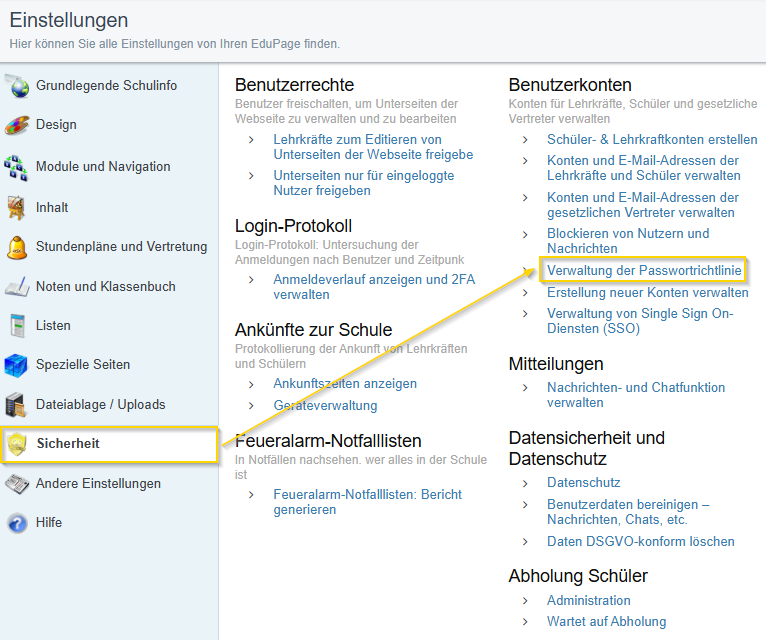Click Geräteverwaltung link
766x640 pixels.
pyautogui.click(x=325, y=405)
